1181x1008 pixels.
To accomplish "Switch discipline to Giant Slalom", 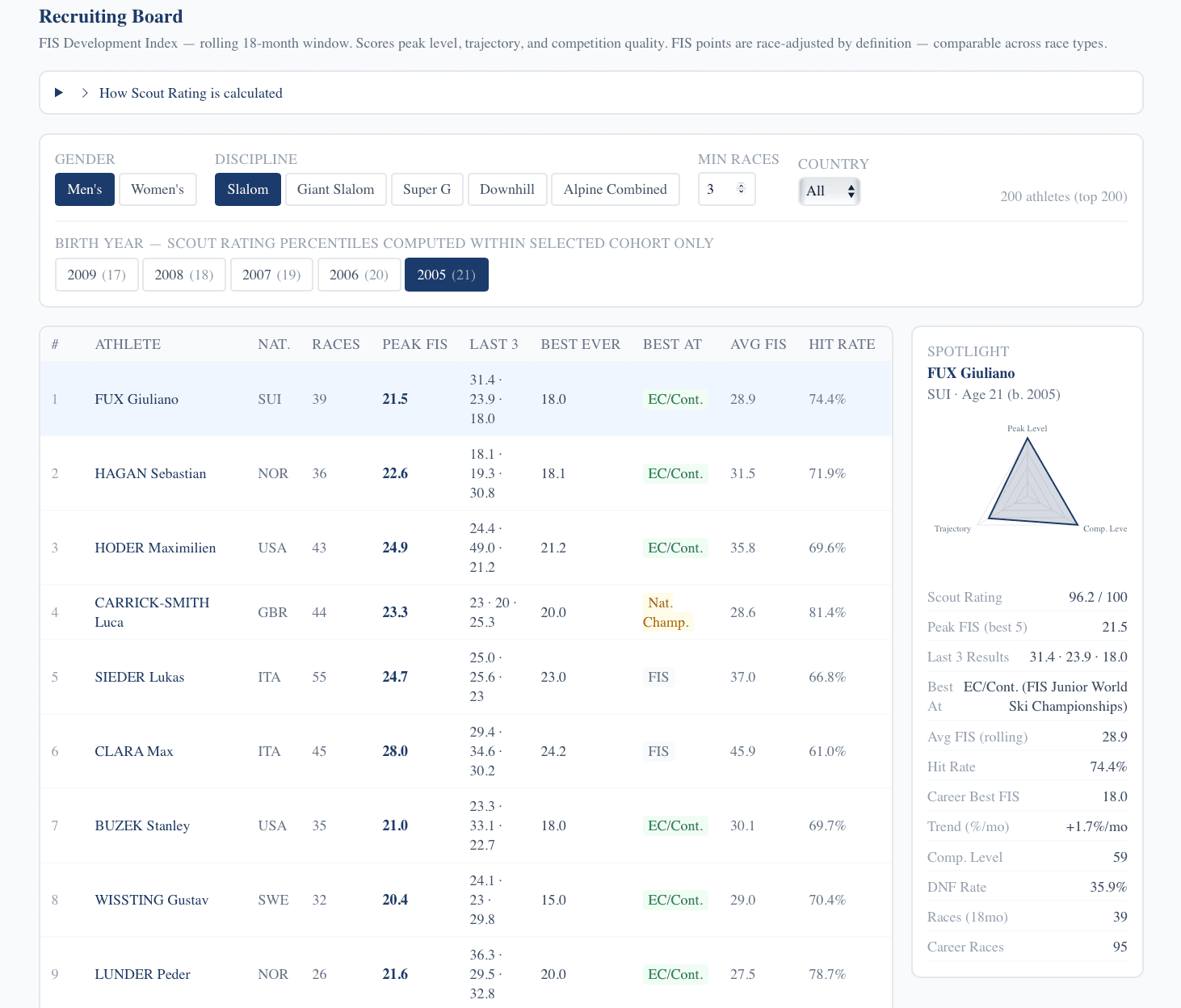I will (x=335, y=190).
